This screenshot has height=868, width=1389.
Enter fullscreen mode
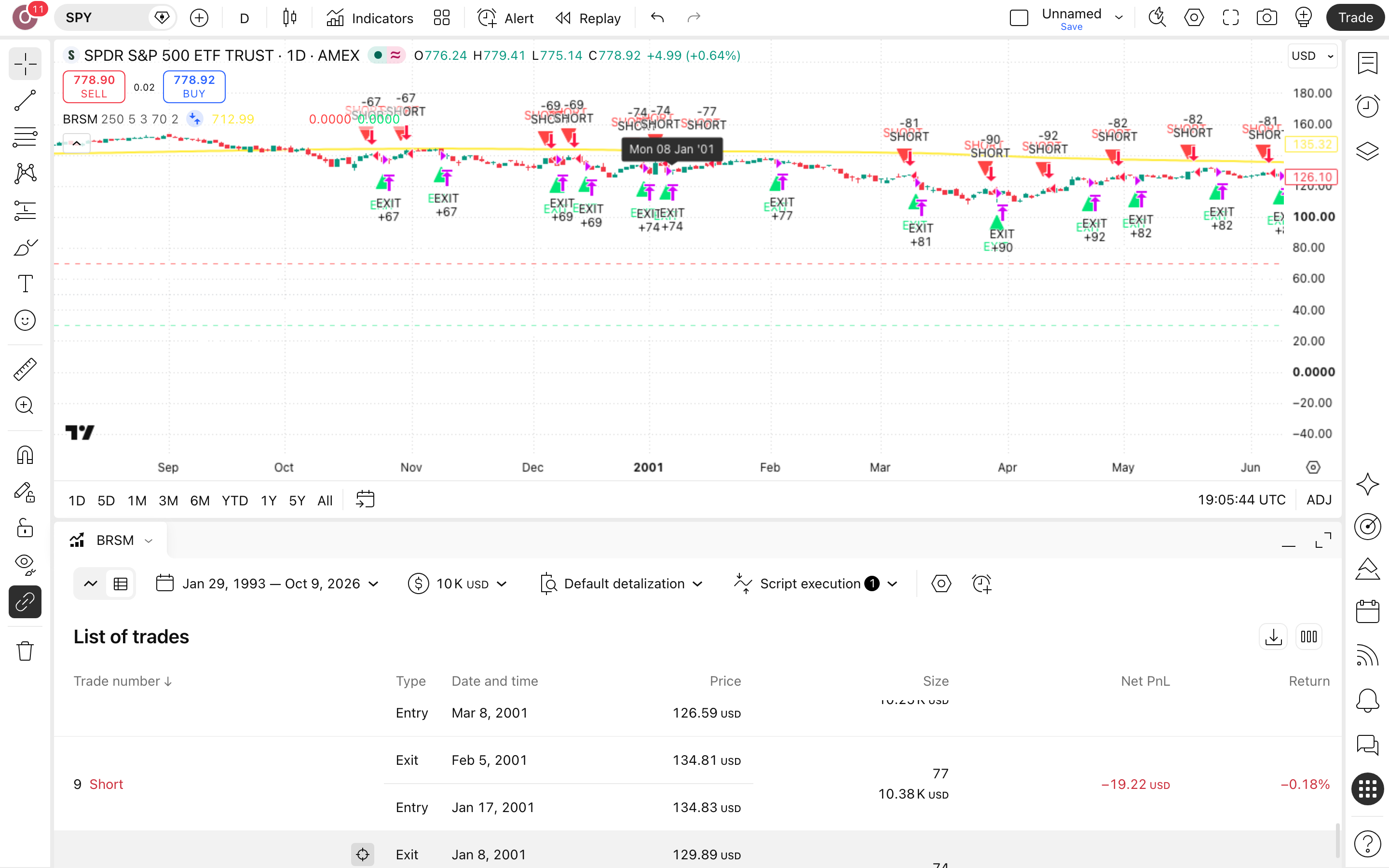tap(1231, 18)
